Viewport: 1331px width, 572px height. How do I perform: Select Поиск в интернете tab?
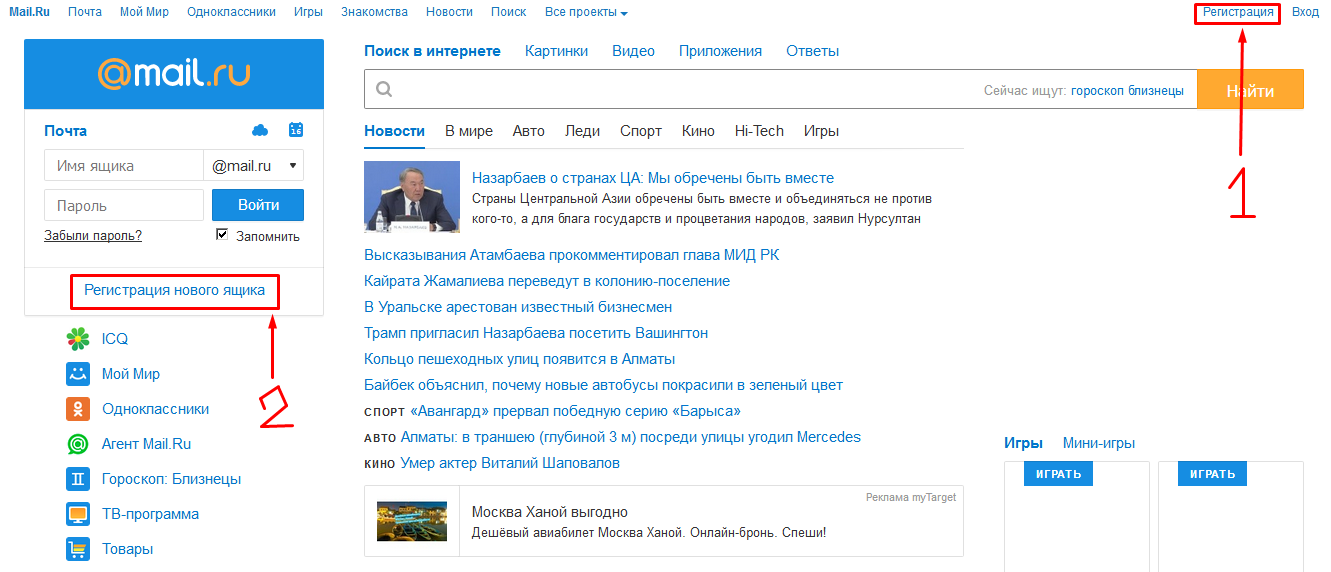pyautogui.click(x=432, y=51)
